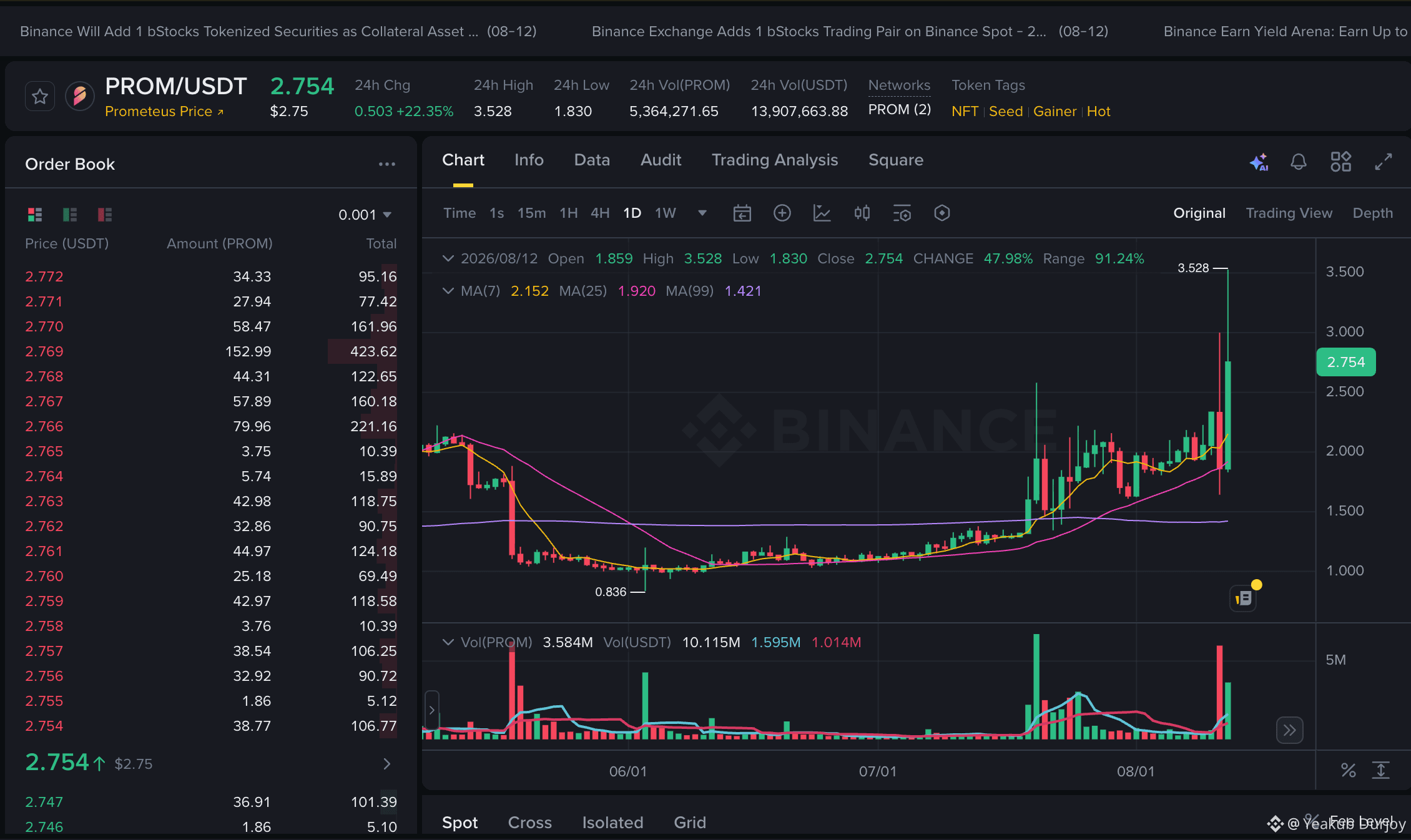The width and height of the screenshot is (1411, 840).
Task: Open the Chart tab
Action: tap(463, 160)
